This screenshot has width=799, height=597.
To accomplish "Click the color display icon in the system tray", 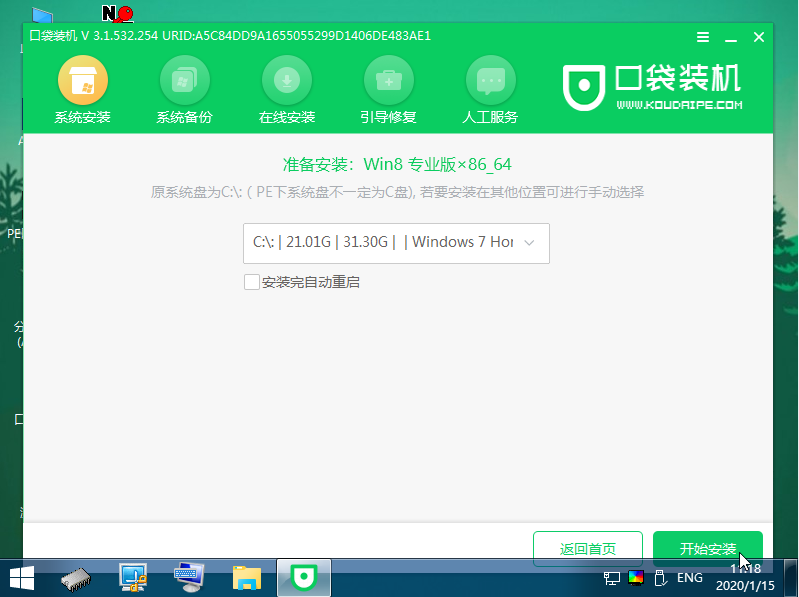I will click(x=636, y=578).
